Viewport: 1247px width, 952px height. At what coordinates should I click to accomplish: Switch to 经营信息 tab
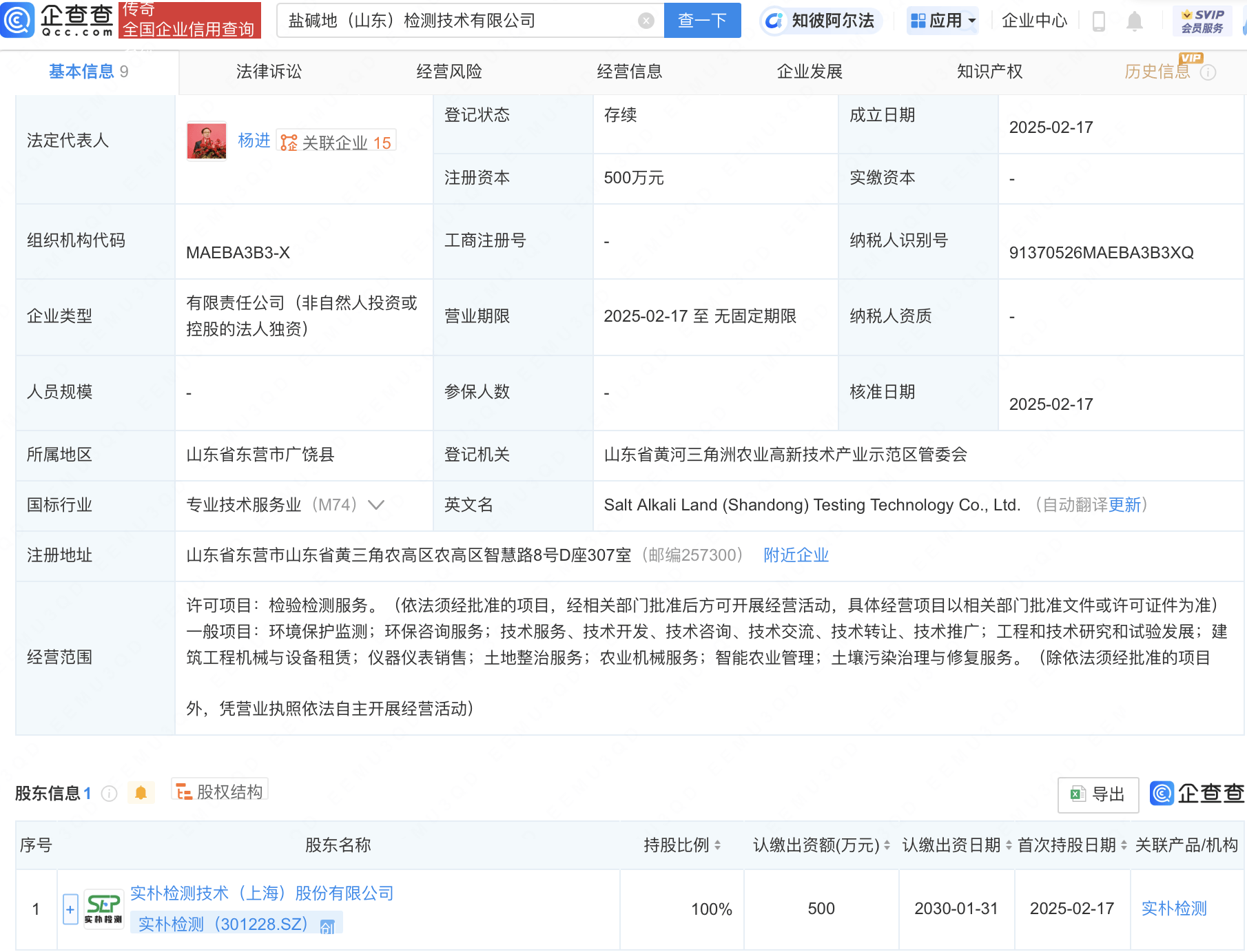point(630,72)
